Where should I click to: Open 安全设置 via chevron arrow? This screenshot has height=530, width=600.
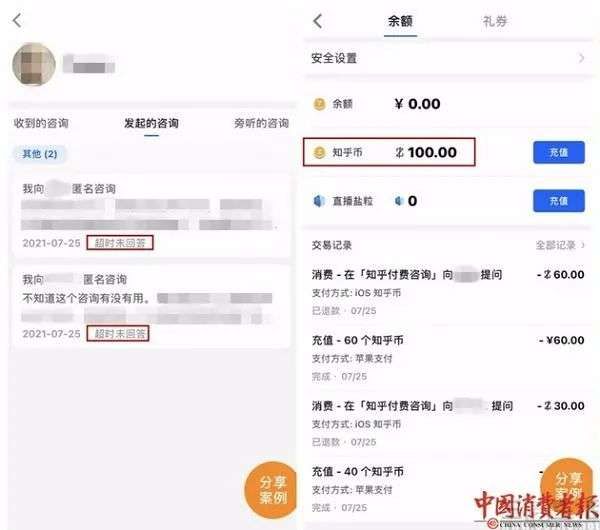click(581, 58)
